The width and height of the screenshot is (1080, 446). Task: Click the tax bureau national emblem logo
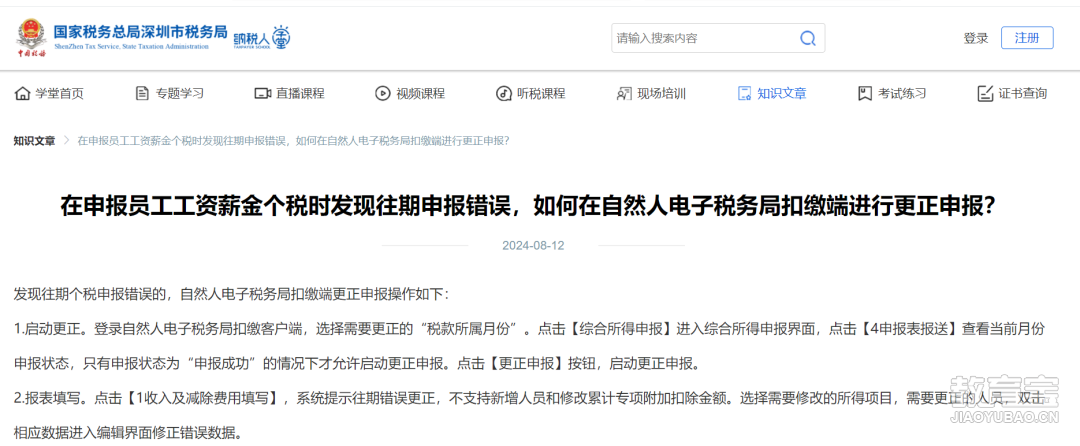click(32, 38)
